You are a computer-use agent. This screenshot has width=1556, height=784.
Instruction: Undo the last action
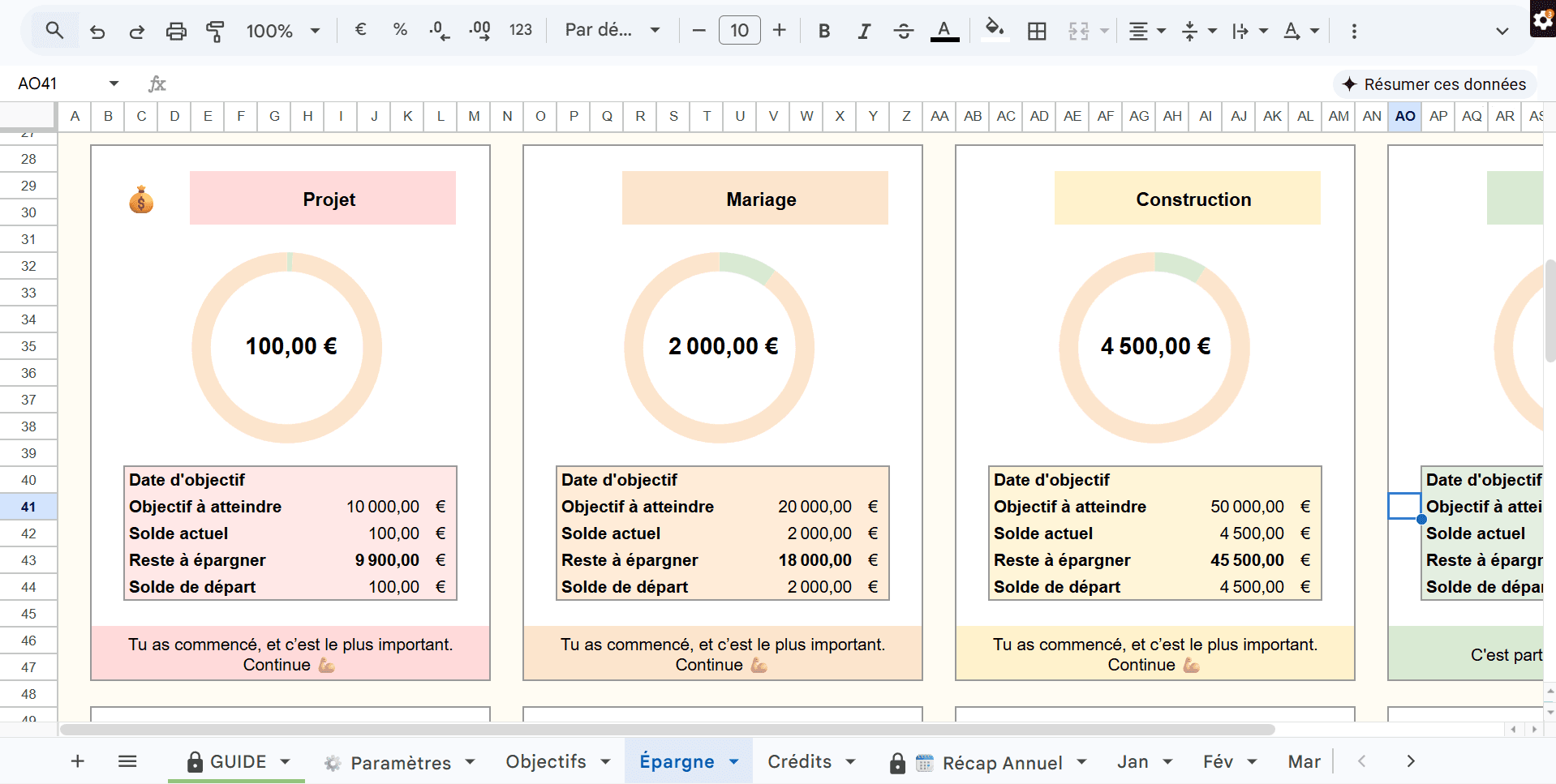pos(97,31)
